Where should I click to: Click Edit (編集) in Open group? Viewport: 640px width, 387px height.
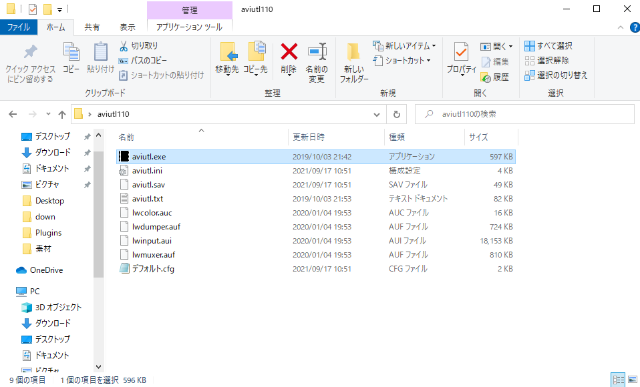pyautogui.click(x=495, y=62)
